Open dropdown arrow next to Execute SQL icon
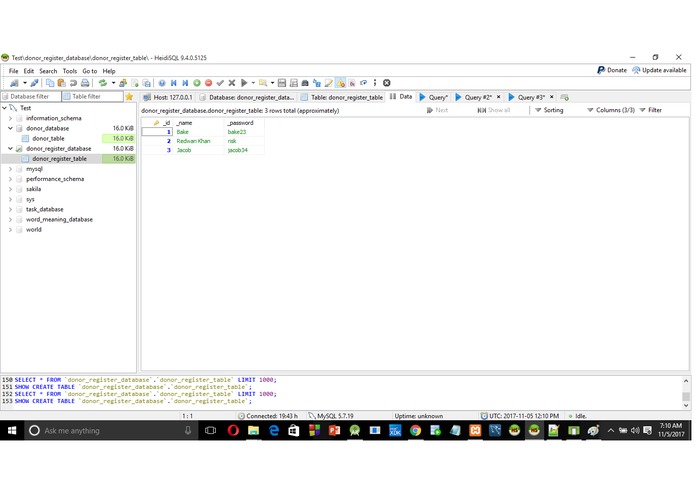Image resolution: width=695 pixels, height=494 pixels. (x=254, y=83)
